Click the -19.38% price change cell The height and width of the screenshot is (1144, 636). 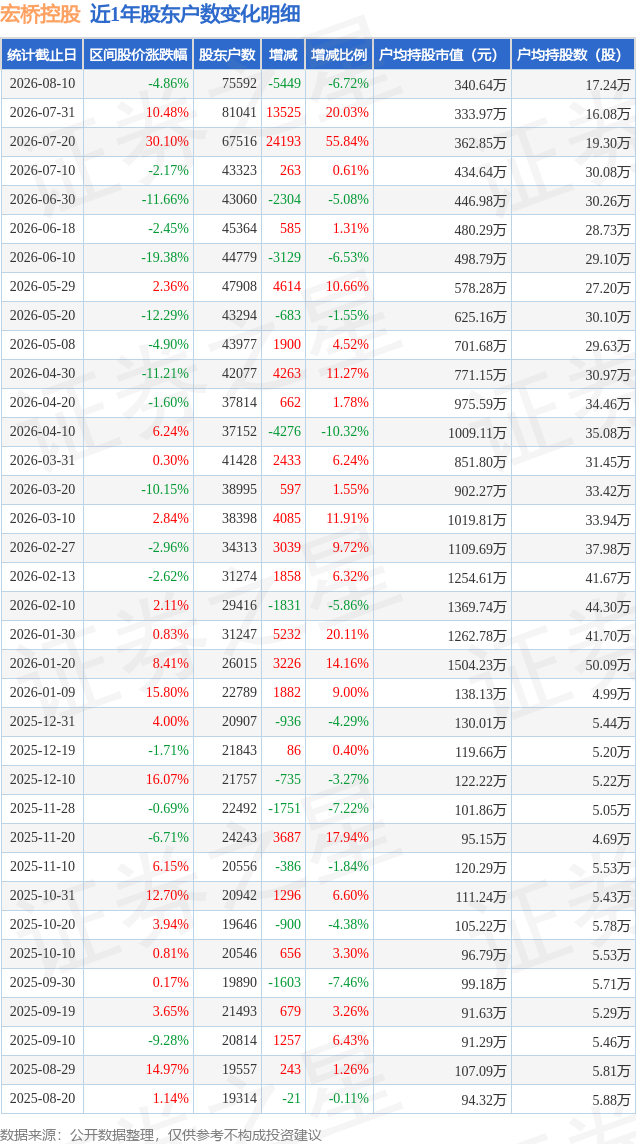[165, 258]
